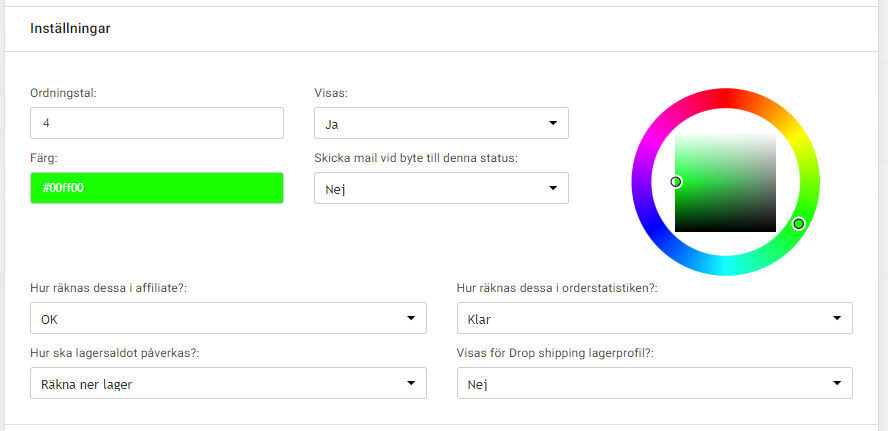Pick red at top of hue ring
The height and width of the screenshot is (431, 888).
click(x=725, y=96)
